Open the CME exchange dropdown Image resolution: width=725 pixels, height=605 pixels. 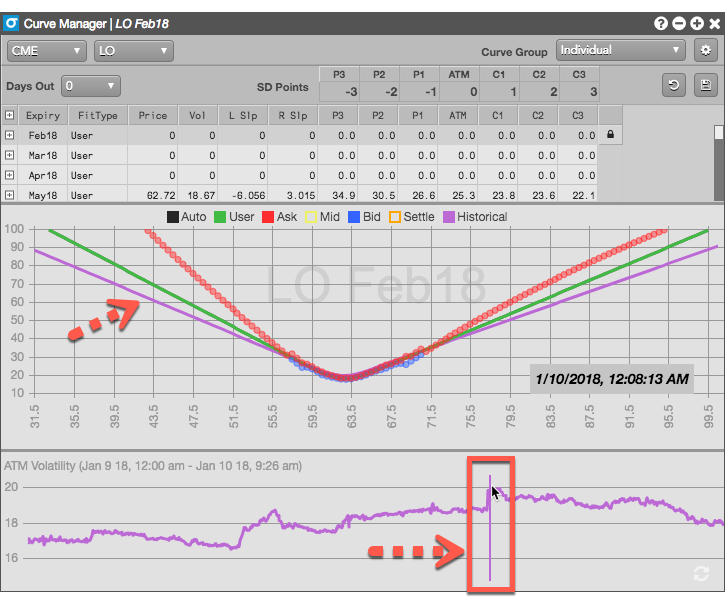click(45, 50)
